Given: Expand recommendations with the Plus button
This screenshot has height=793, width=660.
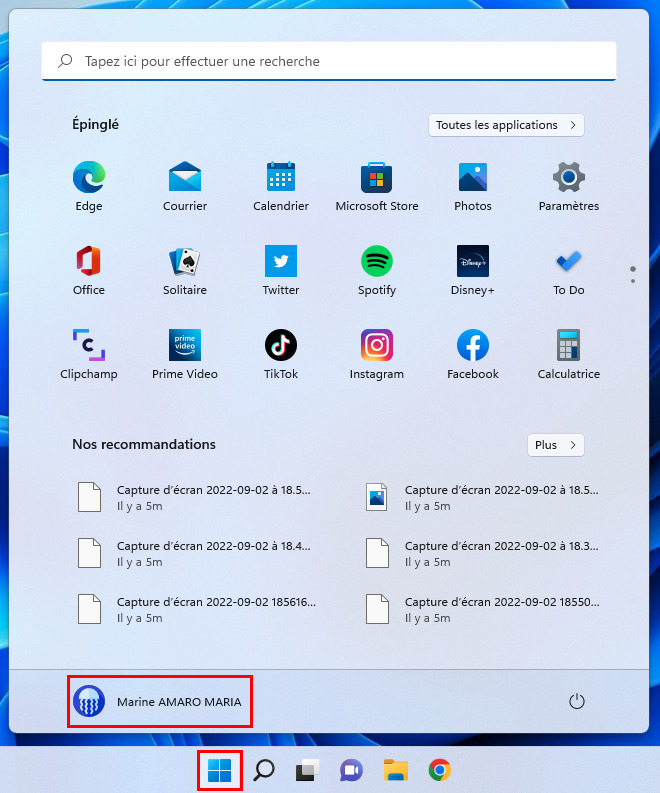Looking at the screenshot, I should coord(556,445).
